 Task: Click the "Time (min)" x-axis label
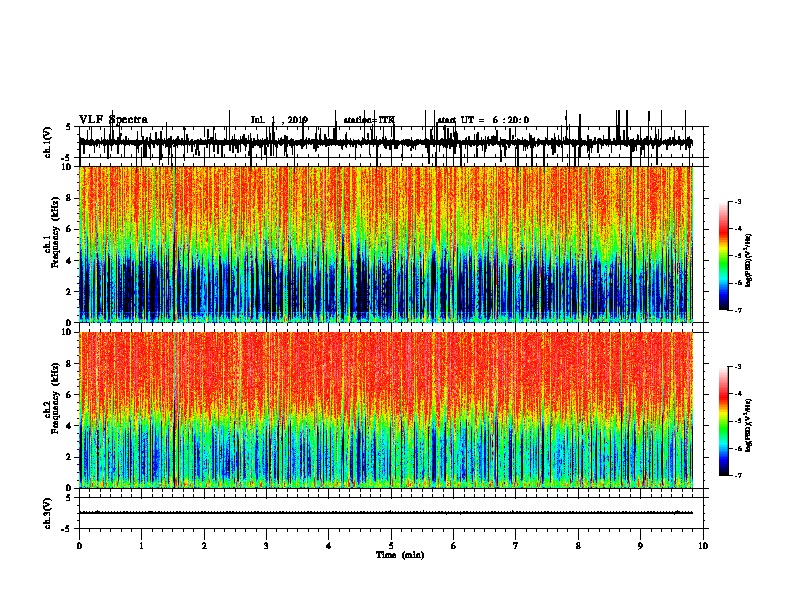click(400, 555)
